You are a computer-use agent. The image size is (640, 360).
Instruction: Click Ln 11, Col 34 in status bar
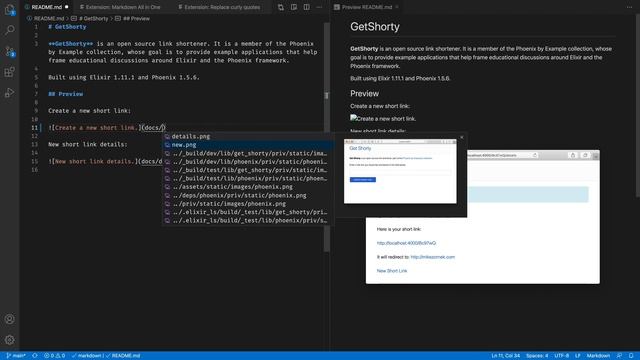coord(505,356)
